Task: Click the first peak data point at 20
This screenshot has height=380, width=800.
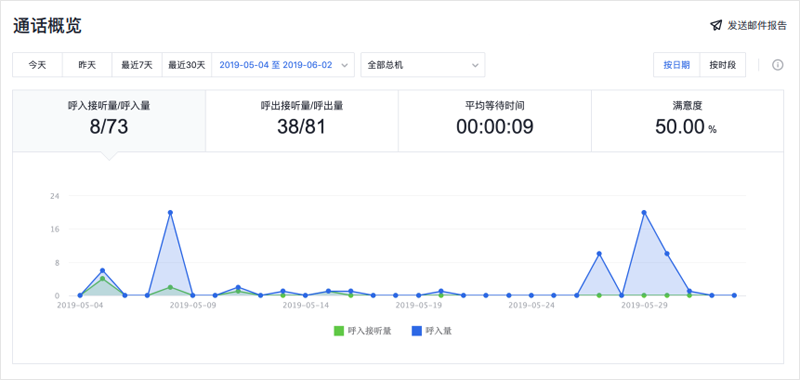Action: pos(170,212)
